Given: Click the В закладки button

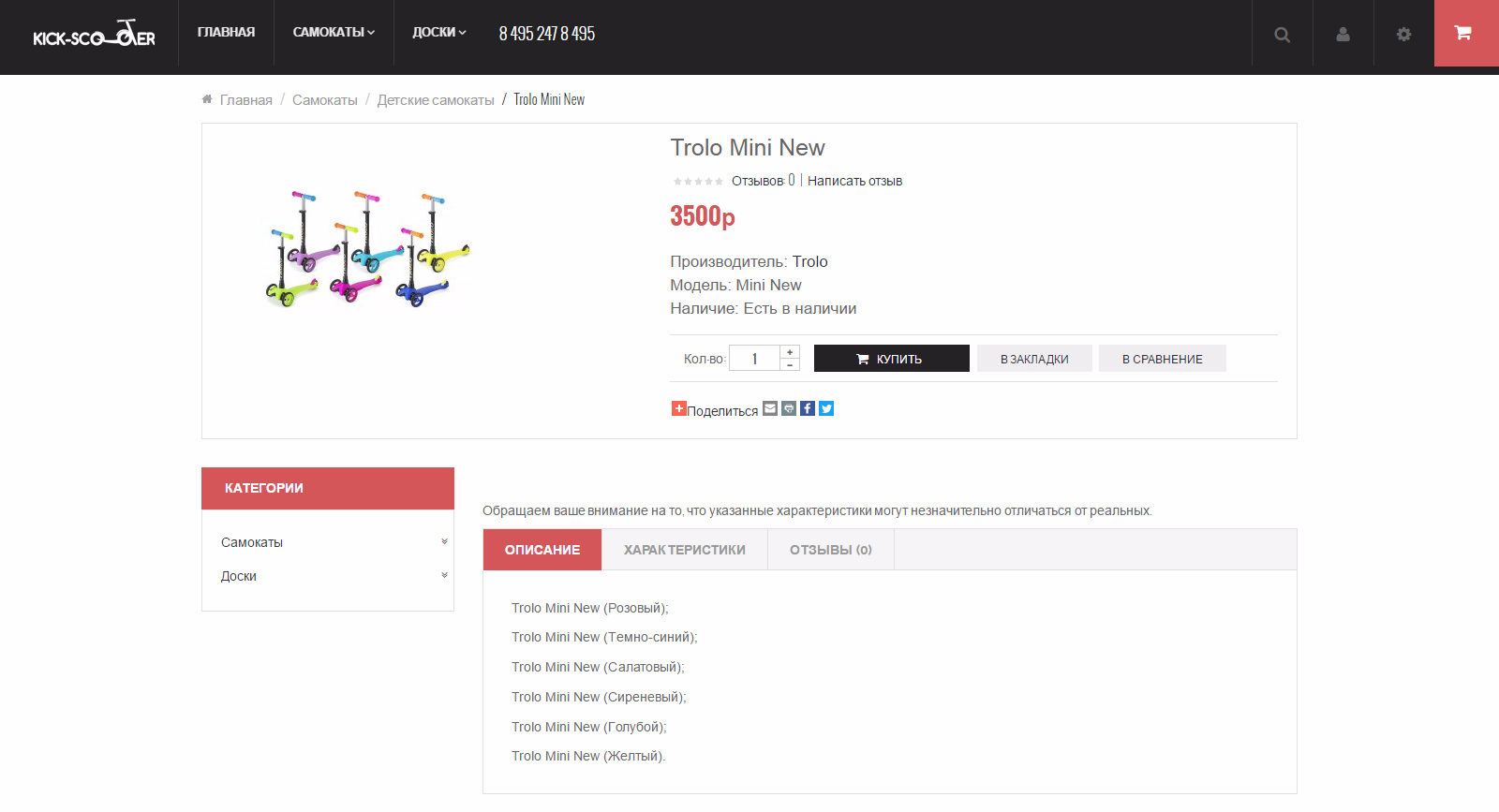Looking at the screenshot, I should point(1034,359).
